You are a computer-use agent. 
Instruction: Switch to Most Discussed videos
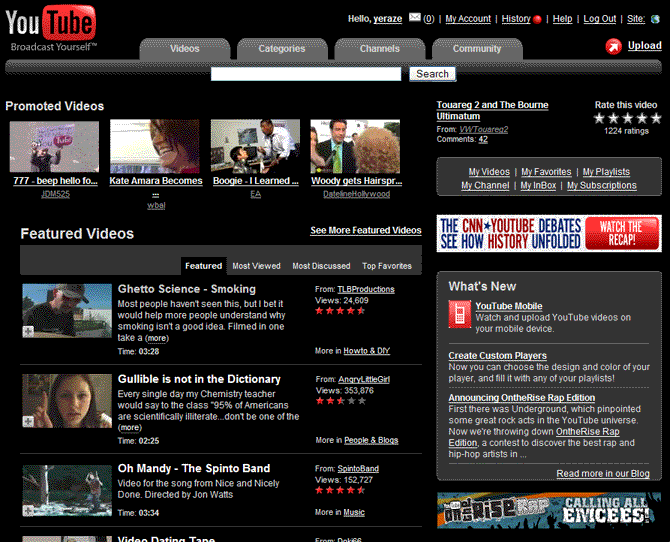pos(321,266)
